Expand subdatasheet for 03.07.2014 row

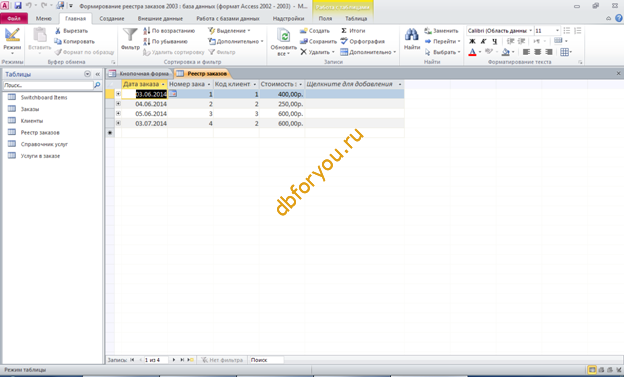(118, 123)
